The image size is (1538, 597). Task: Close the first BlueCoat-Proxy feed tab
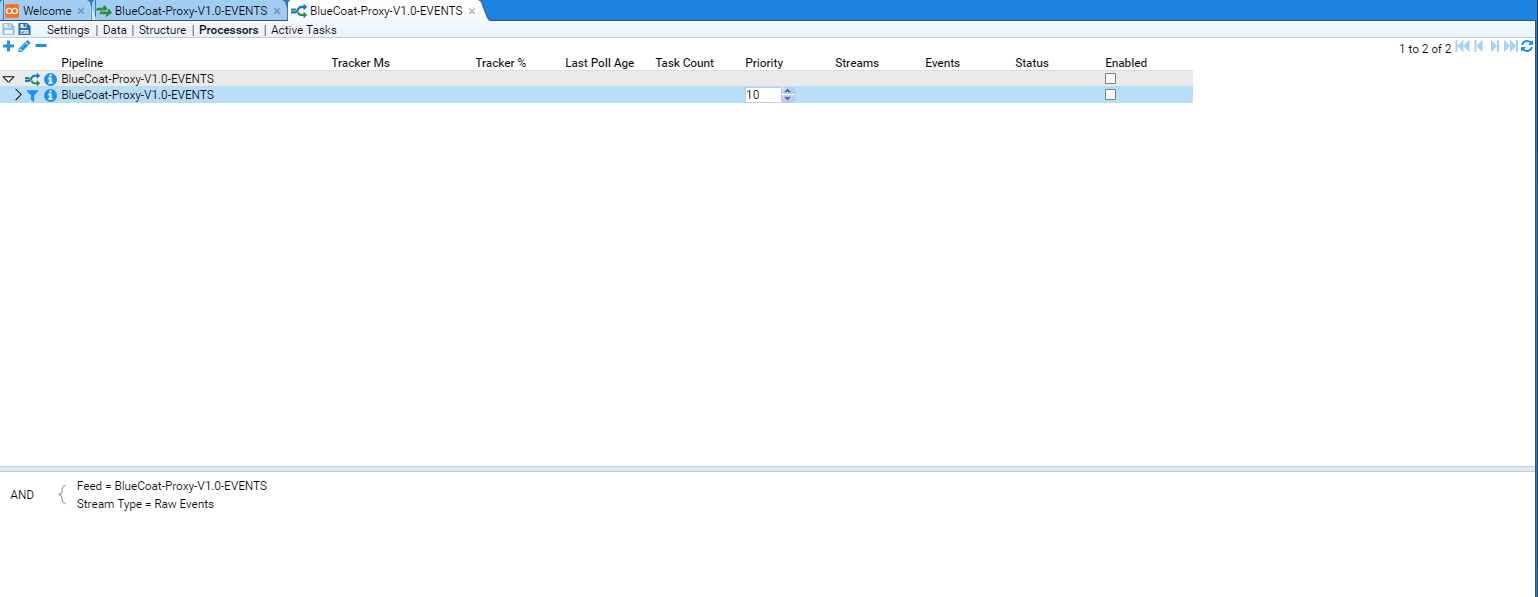[x=277, y=11]
